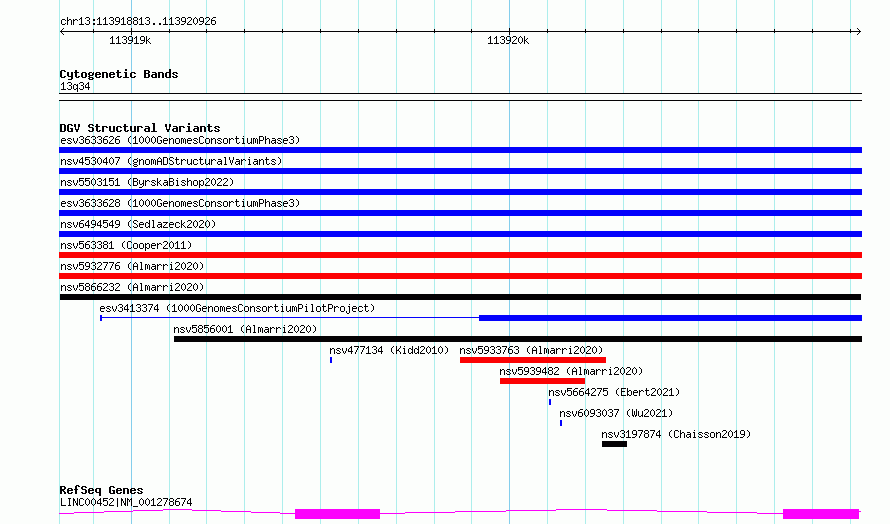Click the DGV Structural Variants track title
Image resolution: width=890 pixels, height=524 pixels.
(140, 128)
